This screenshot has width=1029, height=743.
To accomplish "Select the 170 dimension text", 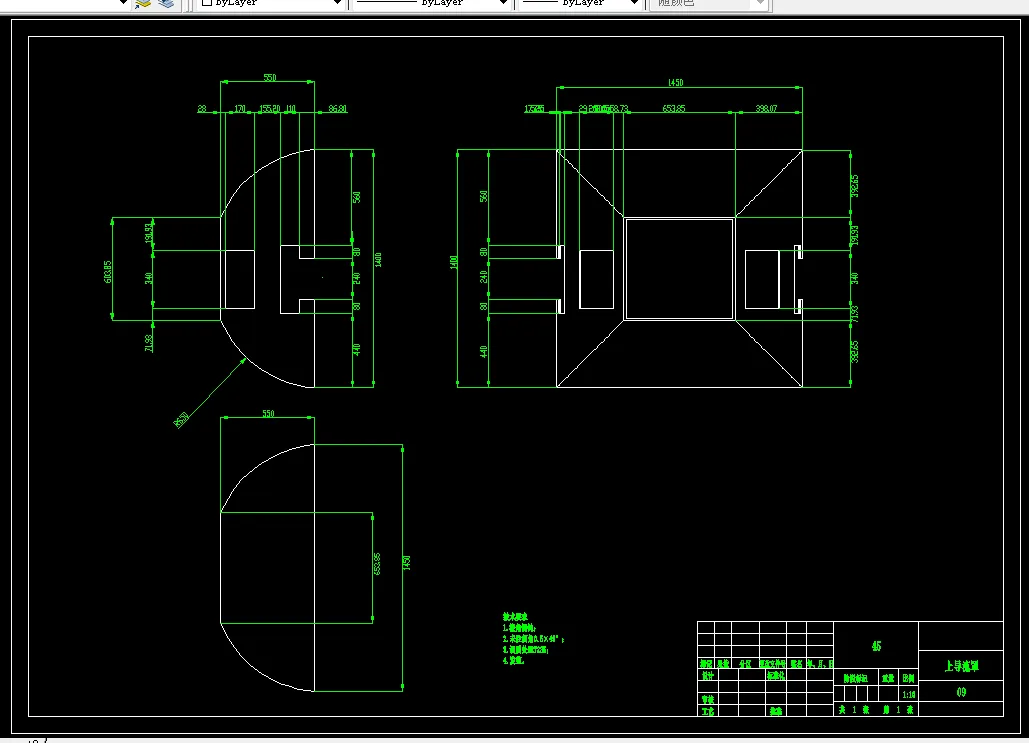I will 240,108.
